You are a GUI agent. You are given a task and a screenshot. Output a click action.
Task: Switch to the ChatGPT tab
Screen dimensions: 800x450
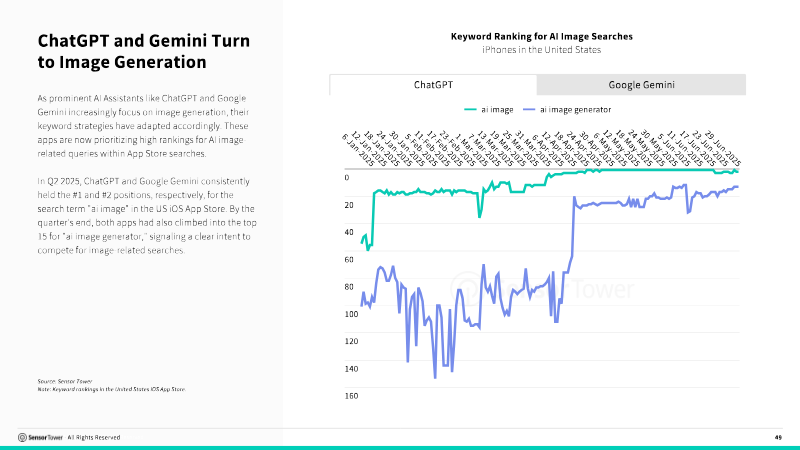coord(433,85)
